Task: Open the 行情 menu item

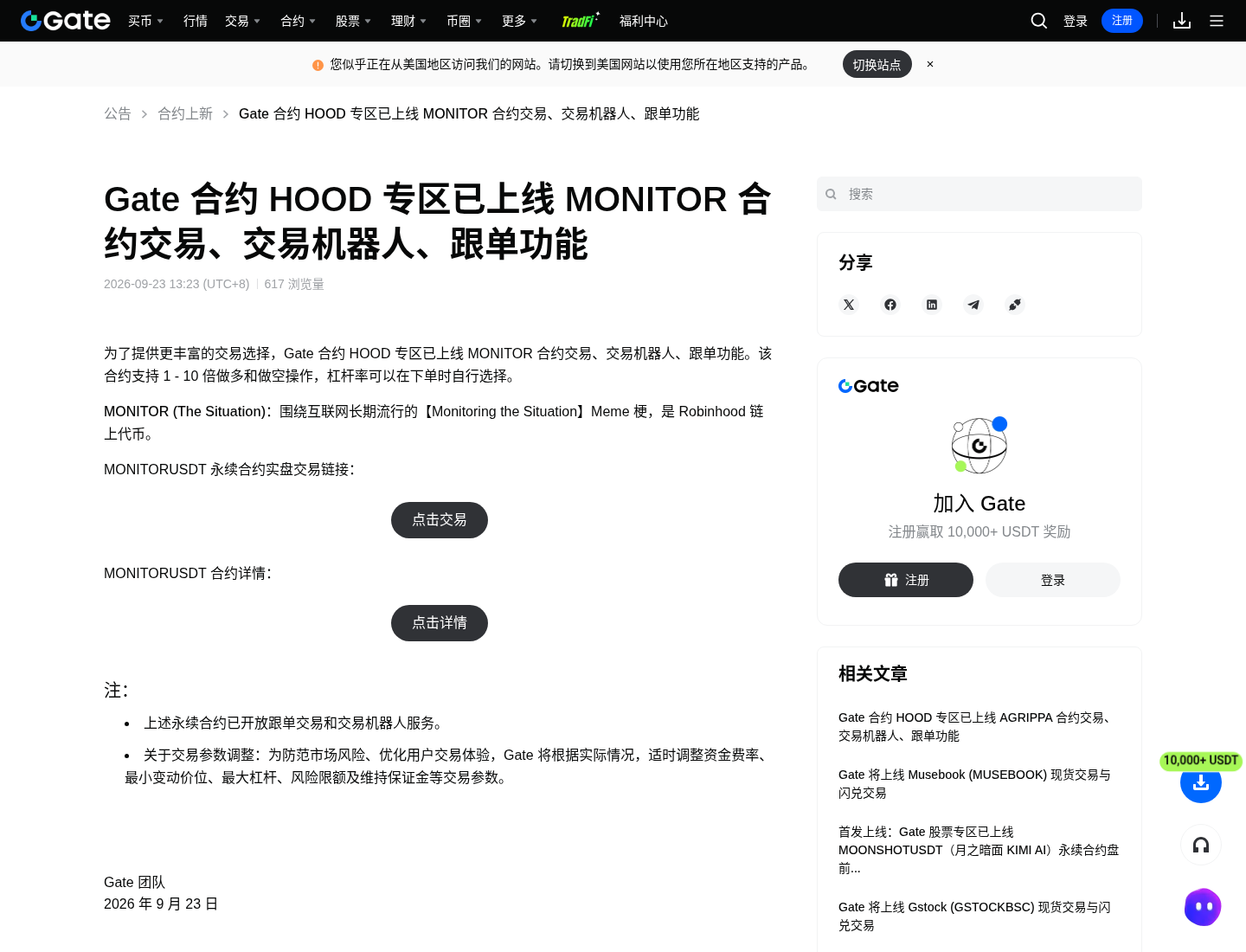Action: [x=196, y=21]
